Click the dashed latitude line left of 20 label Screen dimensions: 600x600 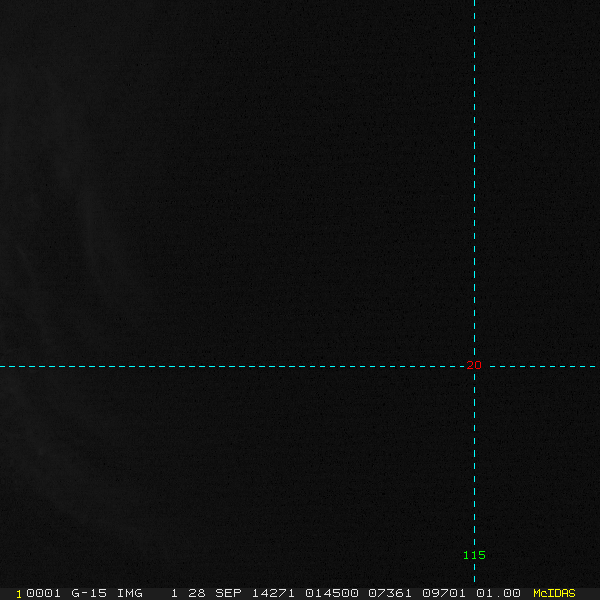tap(232, 367)
